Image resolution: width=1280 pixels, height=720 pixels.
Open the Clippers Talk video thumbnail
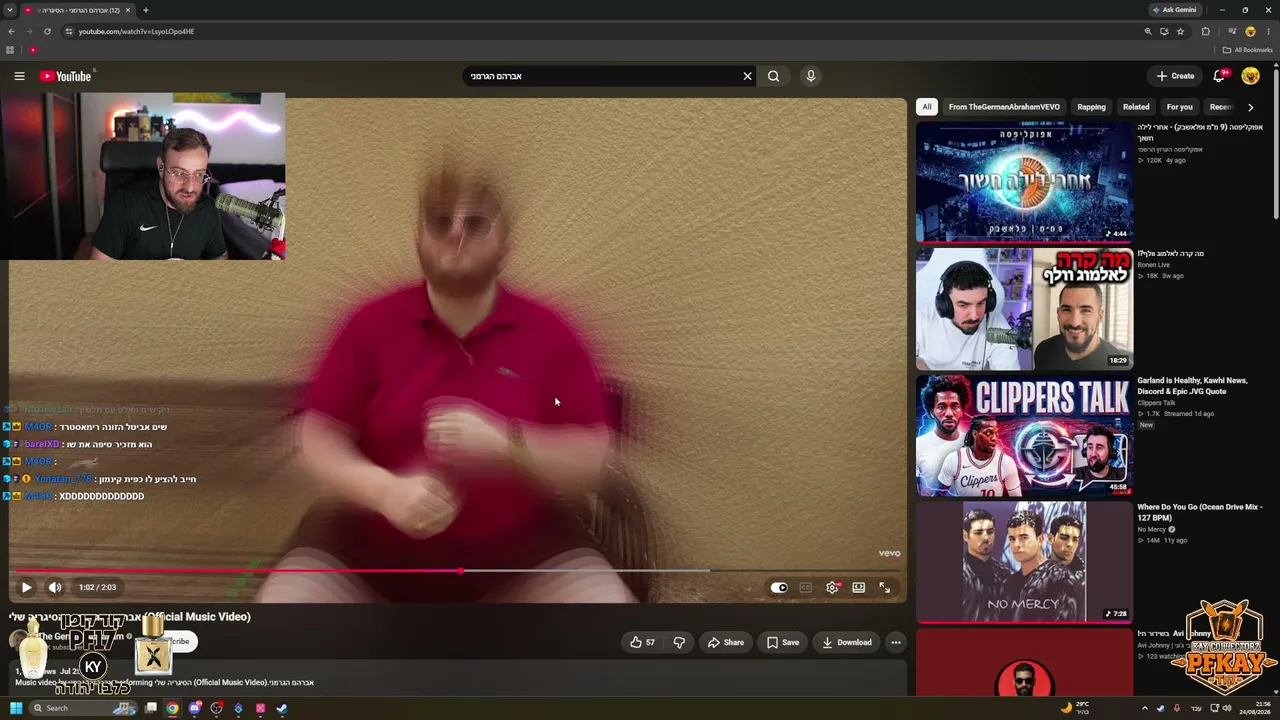pos(1024,436)
